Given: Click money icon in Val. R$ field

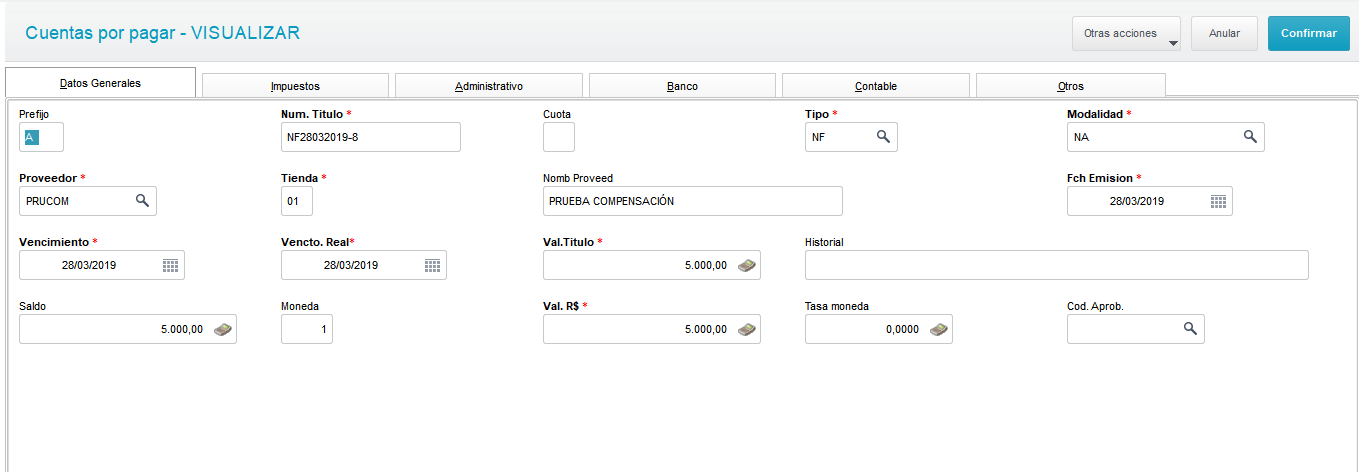Looking at the screenshot, I should click(747, 329).
